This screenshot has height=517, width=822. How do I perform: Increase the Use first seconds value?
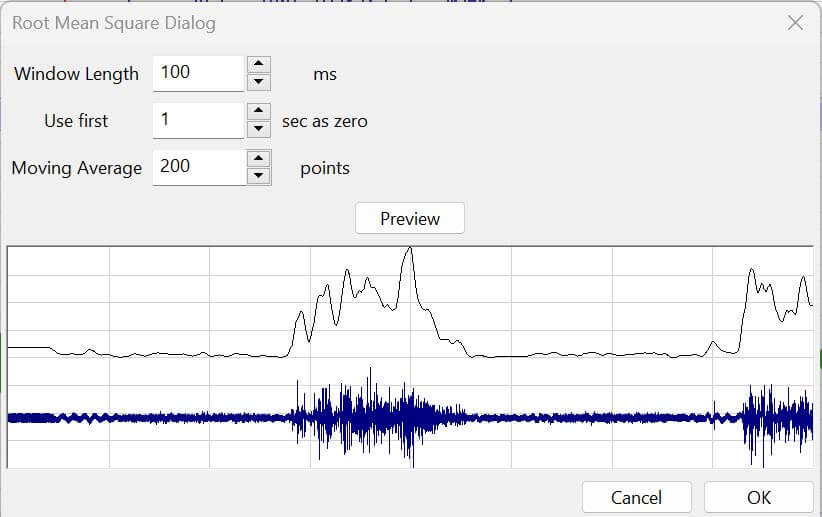[259, 111]
